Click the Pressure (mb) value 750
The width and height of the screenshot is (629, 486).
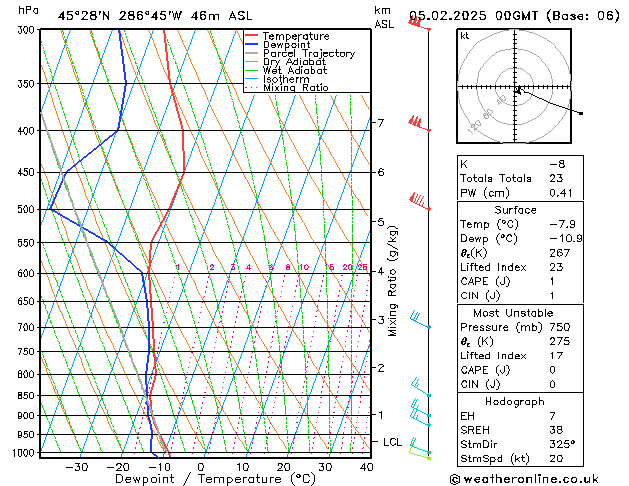point(560,327)
